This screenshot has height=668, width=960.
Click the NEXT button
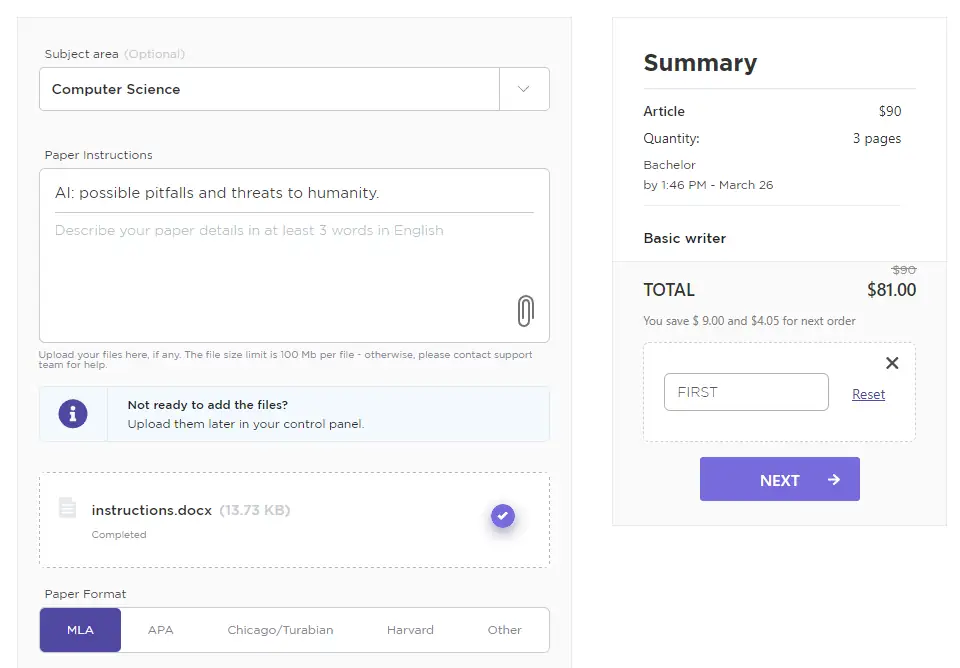780,478
